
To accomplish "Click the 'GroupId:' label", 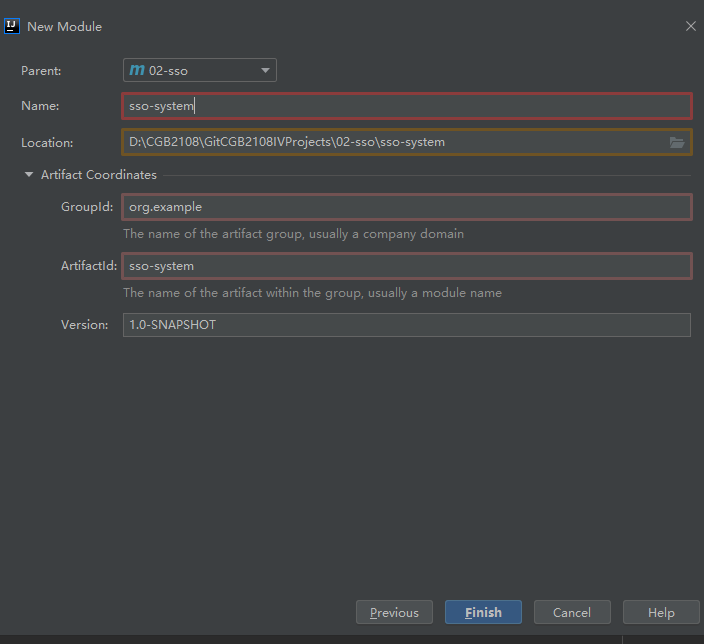I will 87,207.
